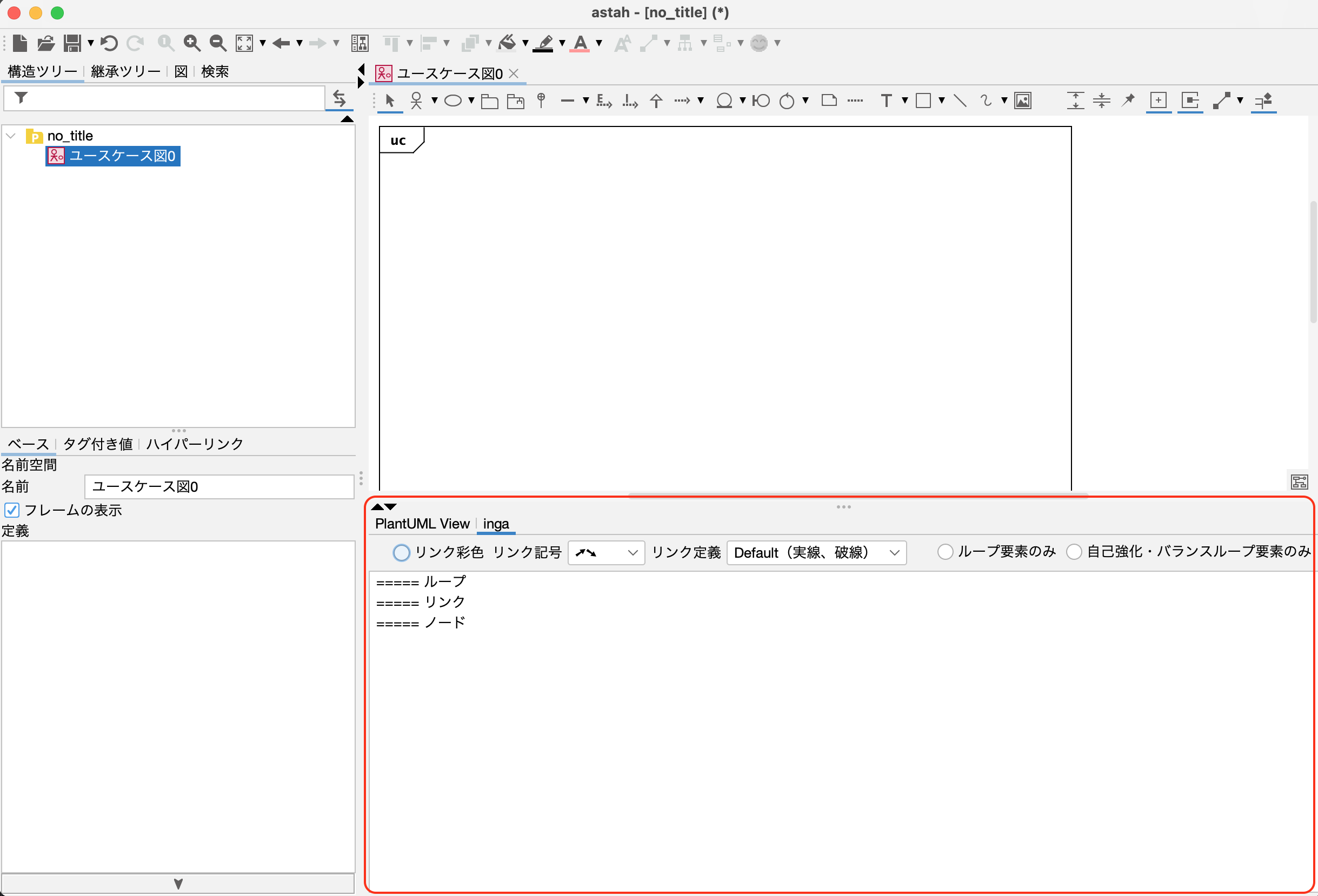This screenshot has width=1318, height=896.
Task: Collapse the no_title tree node
Action: (x=11, y=136)
